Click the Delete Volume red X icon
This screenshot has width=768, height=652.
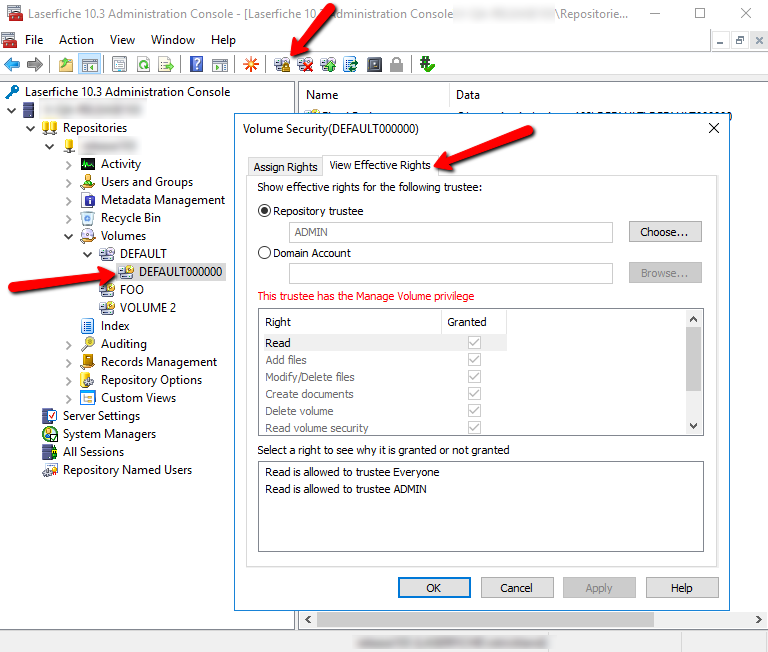coord(305,64)
